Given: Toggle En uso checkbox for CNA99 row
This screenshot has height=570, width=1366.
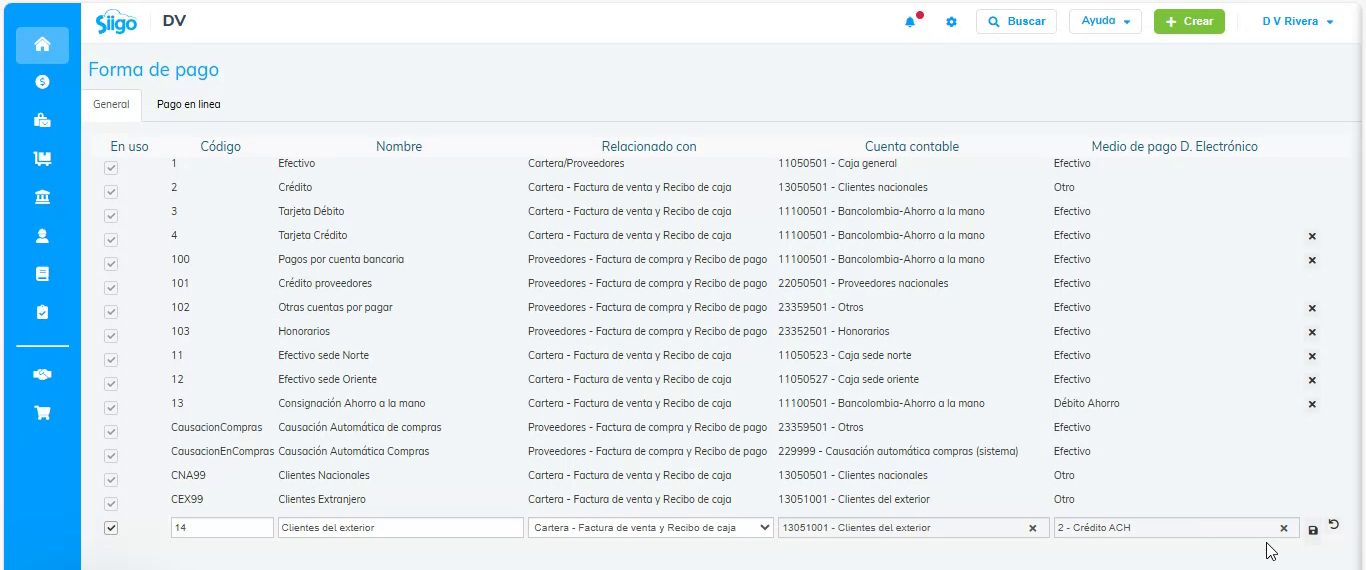Looking at the screenshot, I should pyautogui.click(x=111, y=480).
